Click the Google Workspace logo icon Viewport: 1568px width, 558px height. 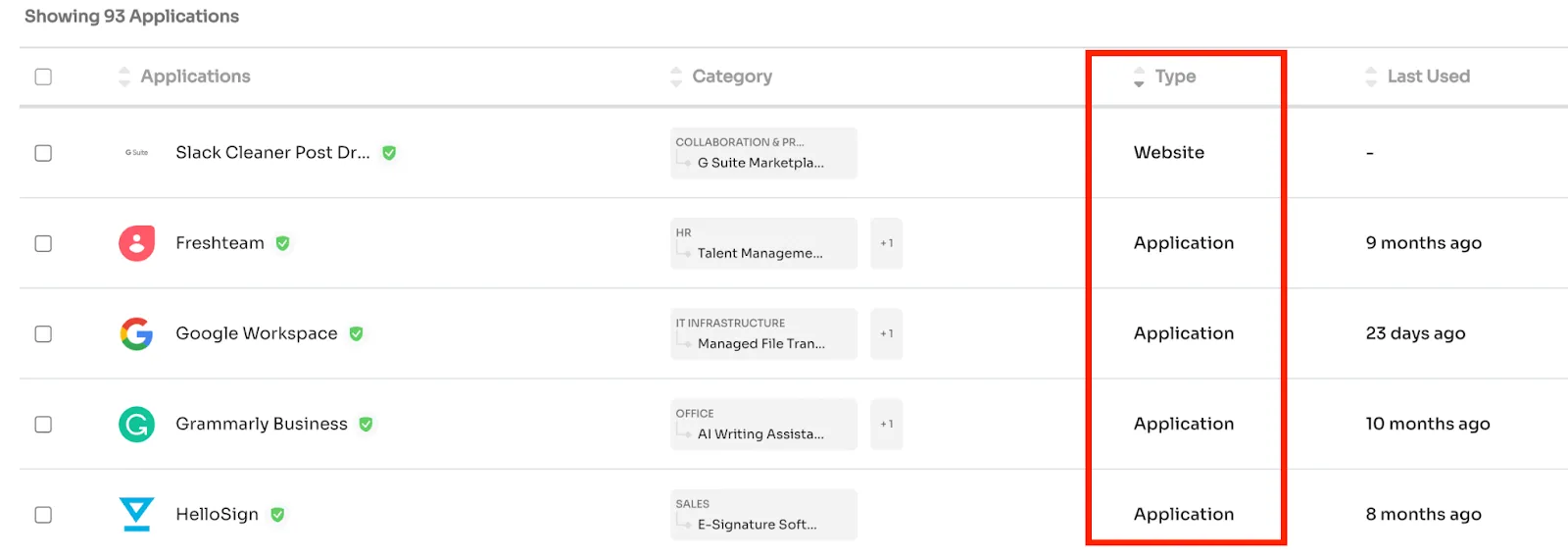coord(136,333)
